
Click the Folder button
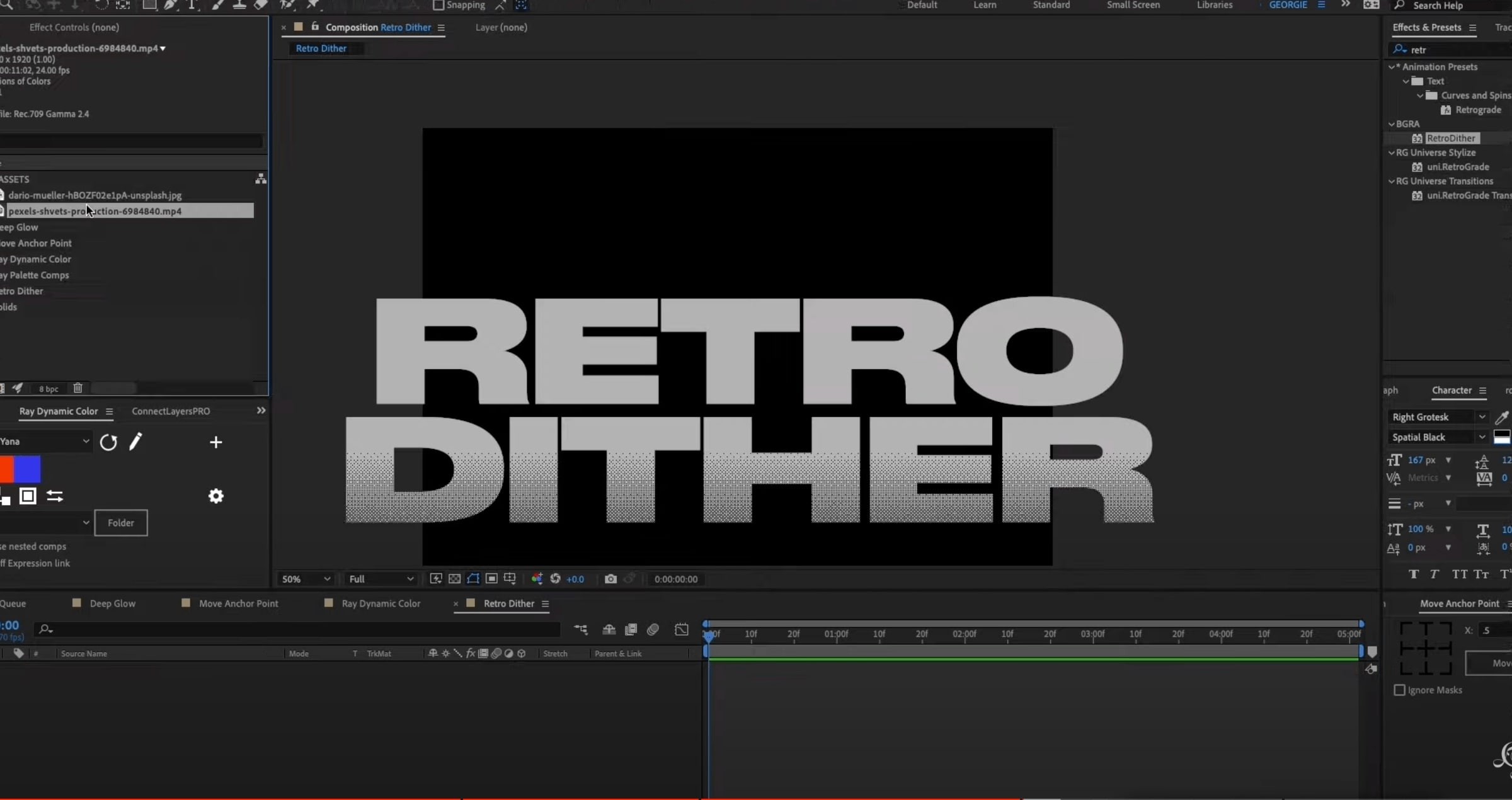pos(121,523)
